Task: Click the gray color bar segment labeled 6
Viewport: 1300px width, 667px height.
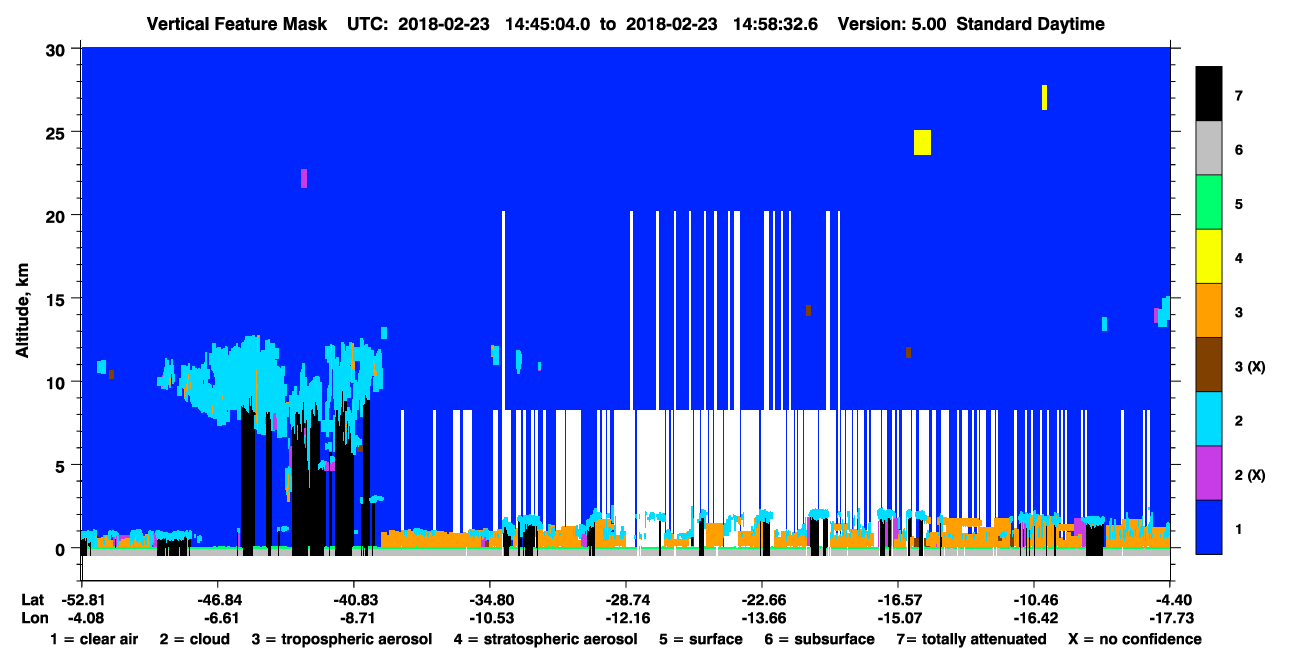Action: click(1209, 148)
